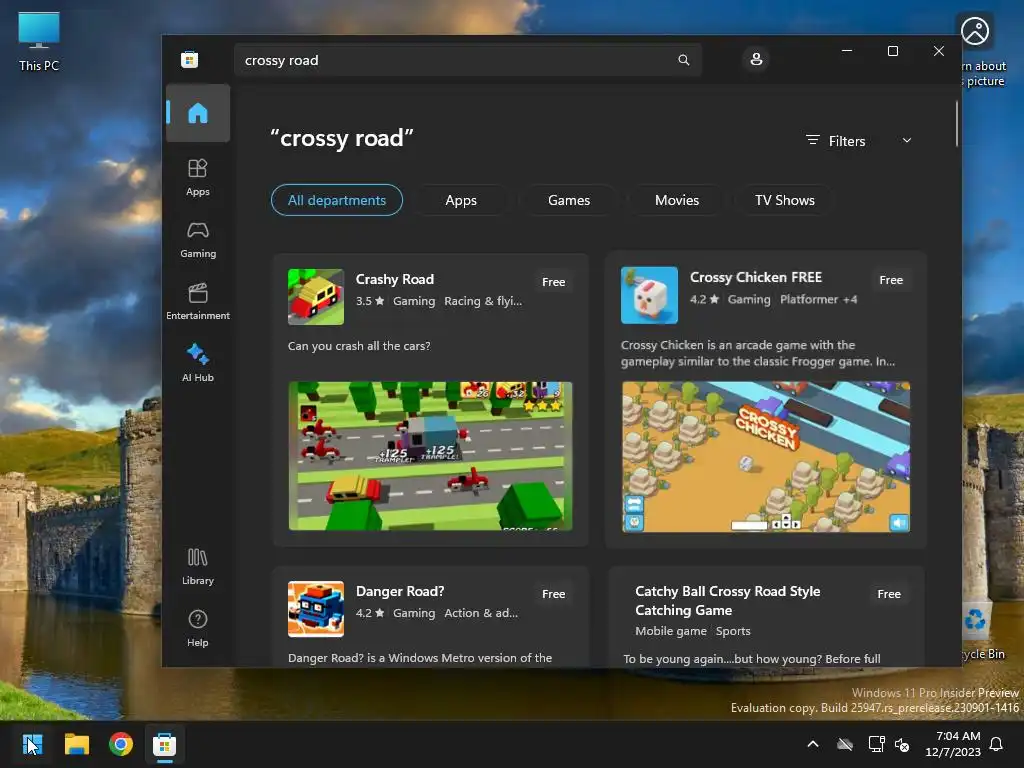Click Free button for Catchy Ball game
Image resolution: width=1024 pixels, height=768 pixels.
point(889,594)
